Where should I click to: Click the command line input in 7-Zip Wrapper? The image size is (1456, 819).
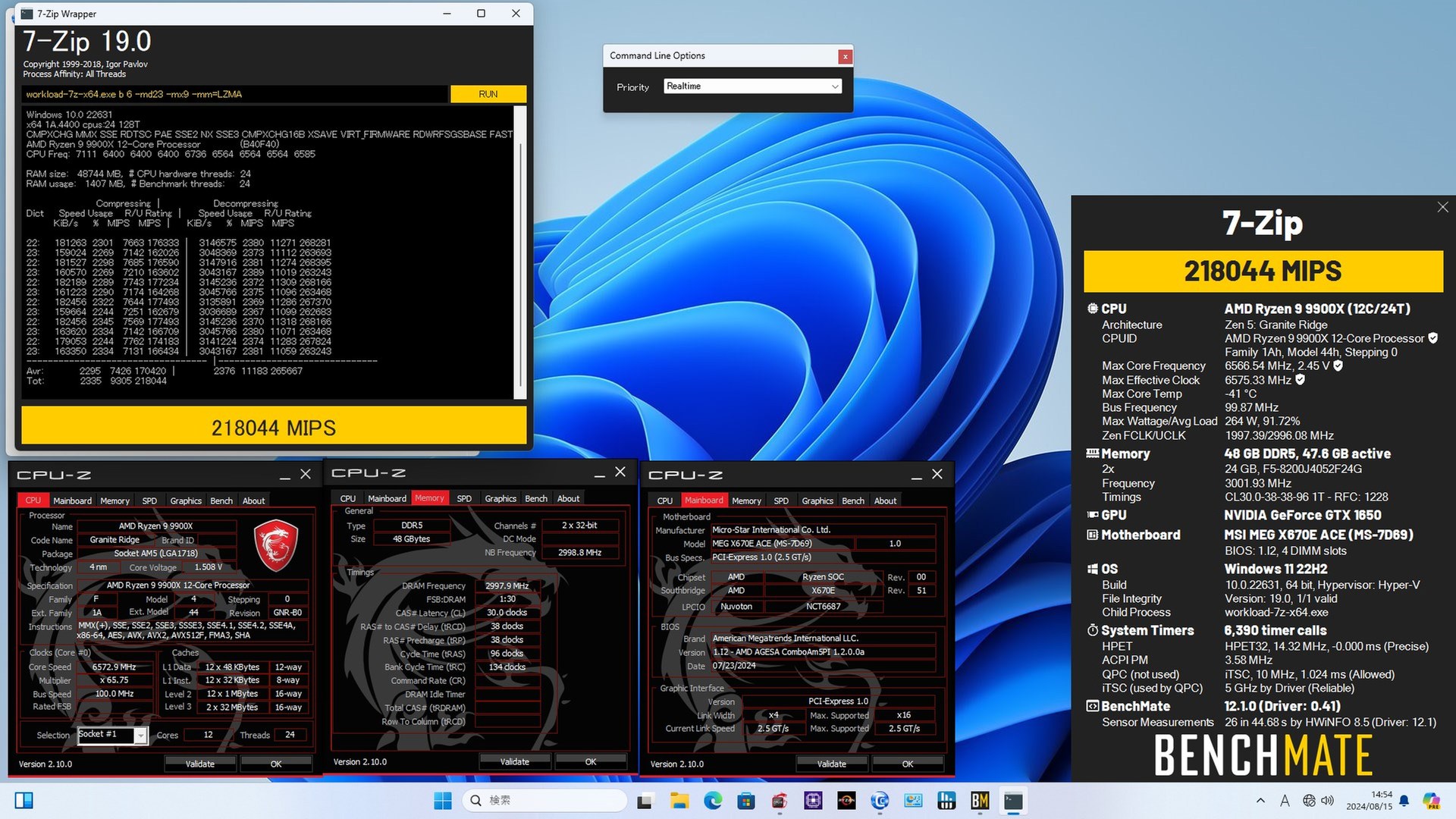235,94
